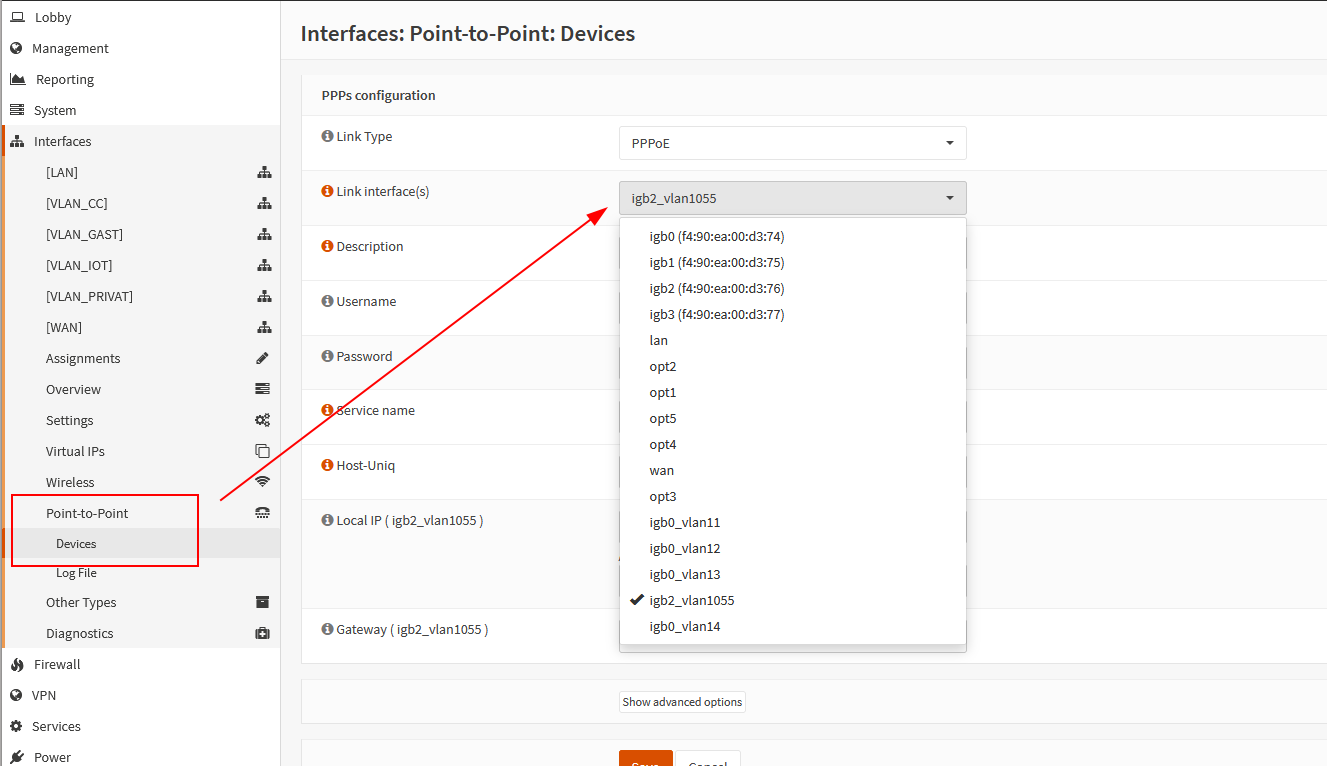This screenshot has height=766, width=1327.
Task: Click the Other Types archive icon
Action: [263, 602]
